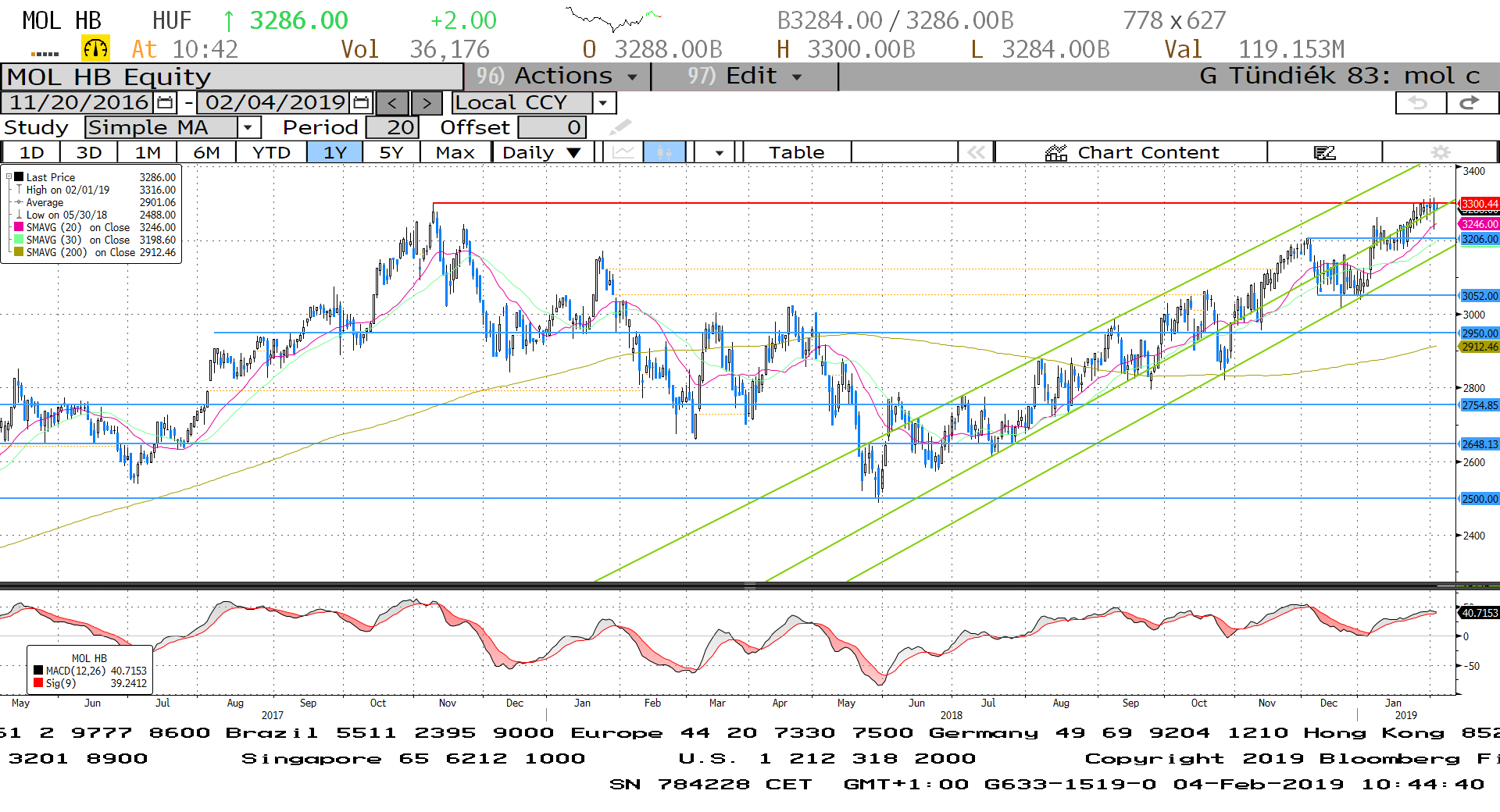
Task: Click the 2950.00 blue level axis label
Action: pos(1480,333)
